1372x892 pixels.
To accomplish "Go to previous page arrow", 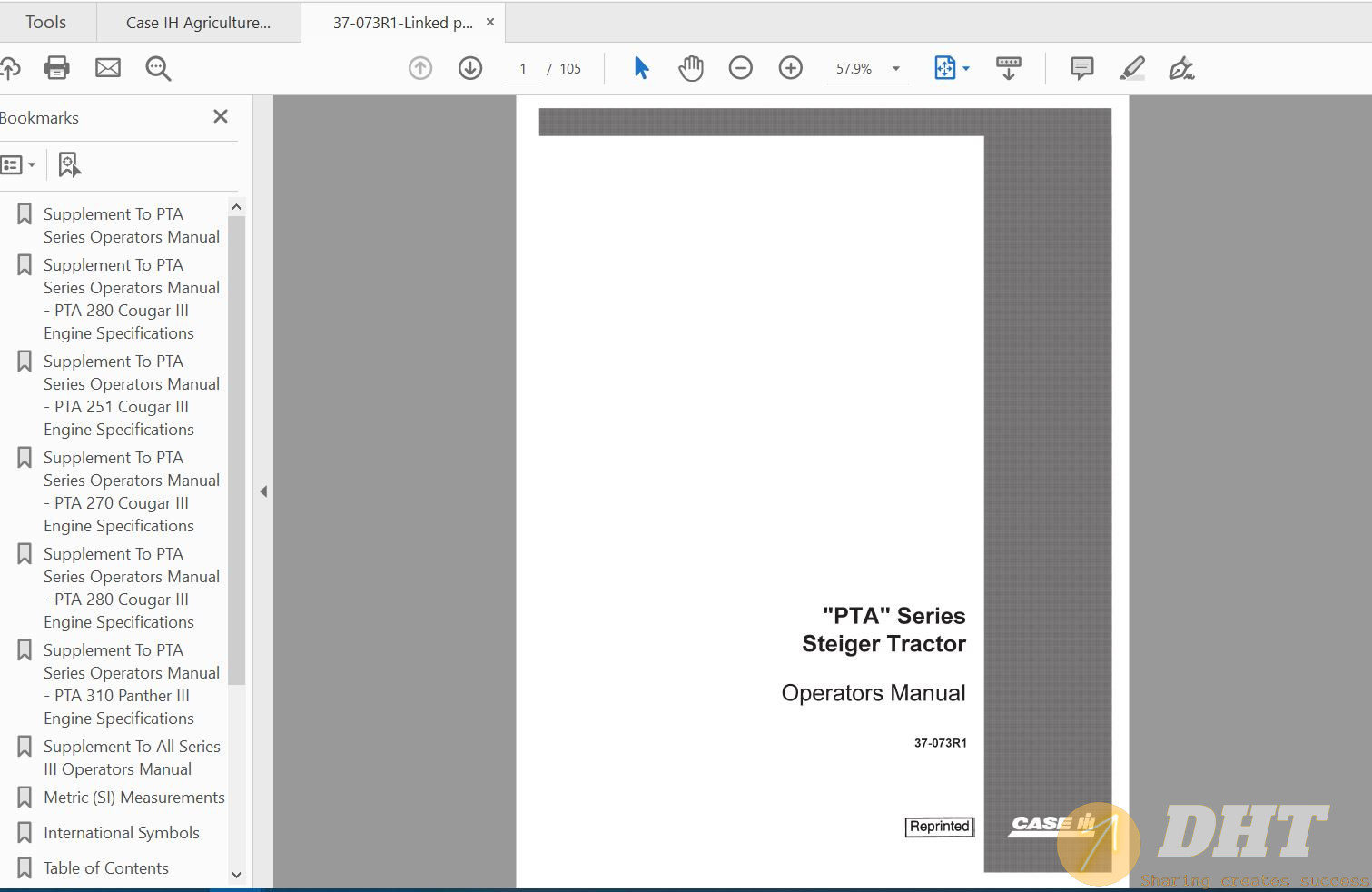I will [420, 68].
